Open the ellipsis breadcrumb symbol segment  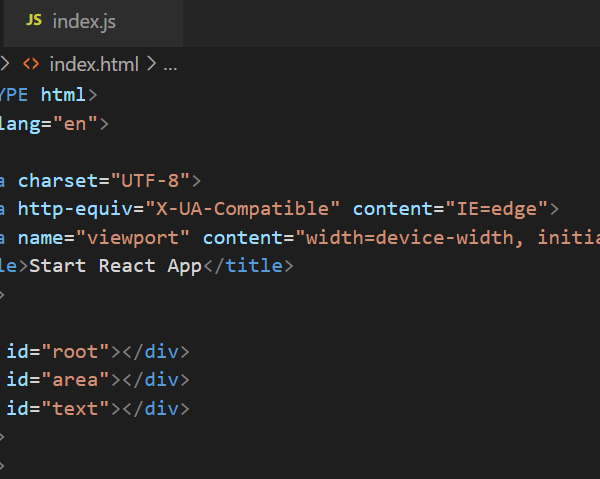170,65
